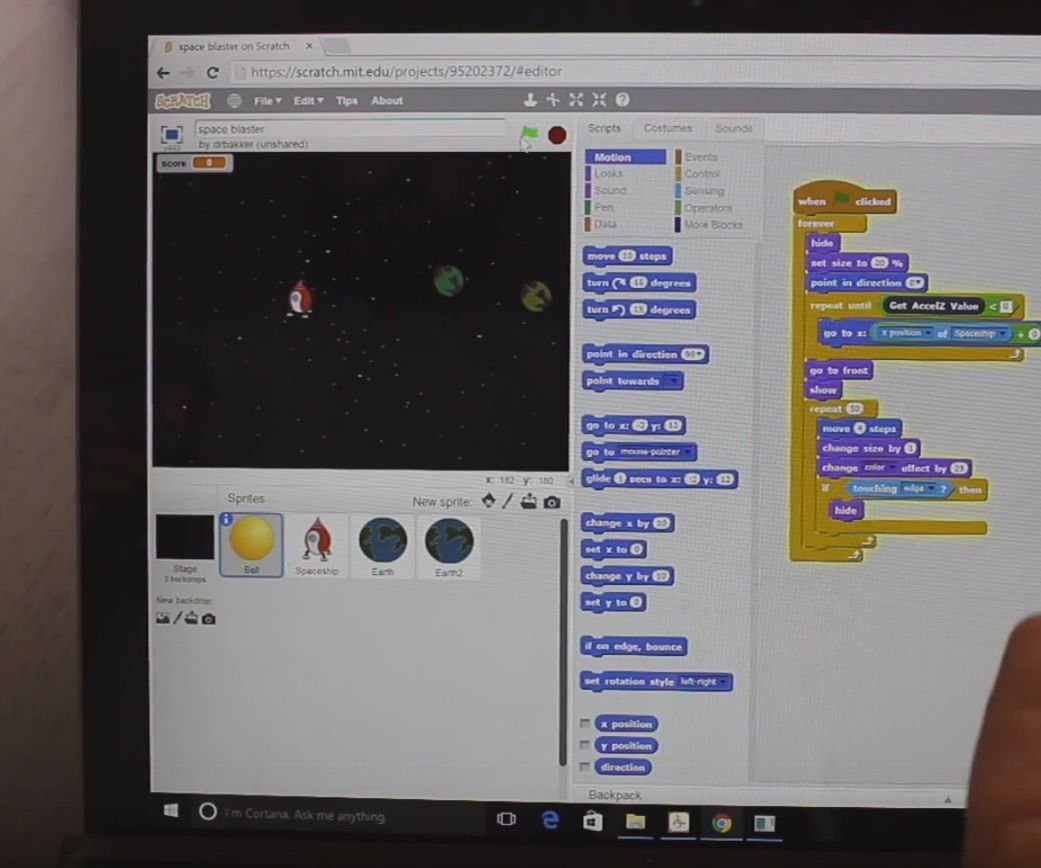
Task: Stop the project with the red stop icon
Action: tap(557, 136)
